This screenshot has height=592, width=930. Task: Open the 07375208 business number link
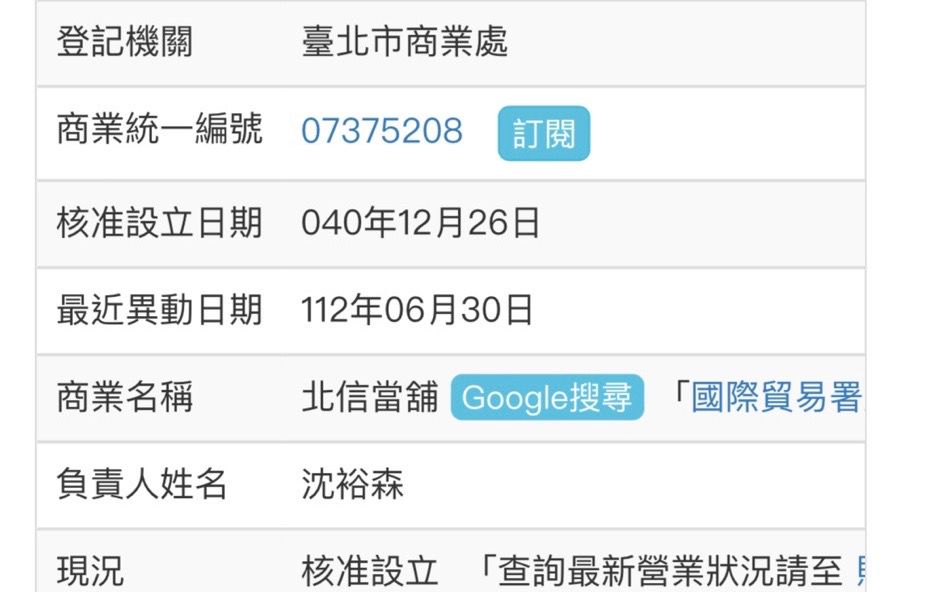(382, 132)
